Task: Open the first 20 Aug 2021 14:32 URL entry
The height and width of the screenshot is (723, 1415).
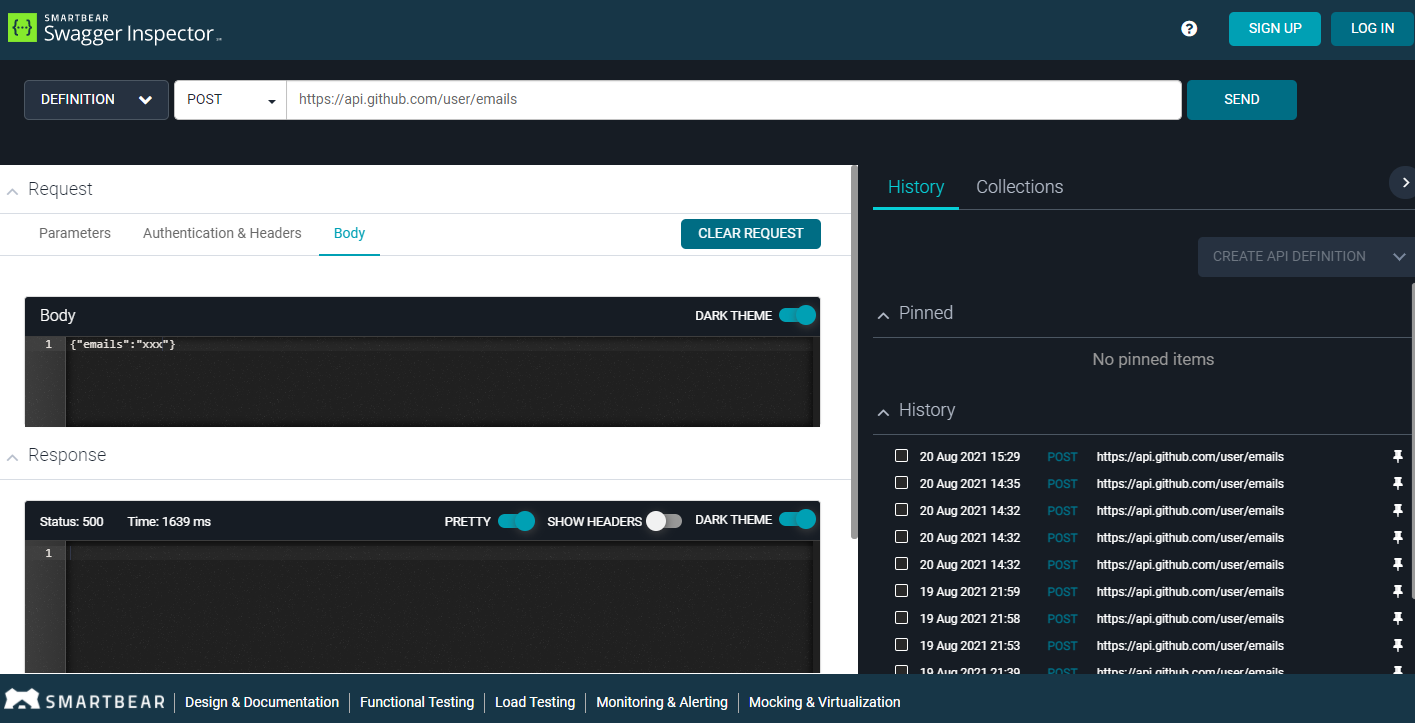Action: coord(1190,511)
